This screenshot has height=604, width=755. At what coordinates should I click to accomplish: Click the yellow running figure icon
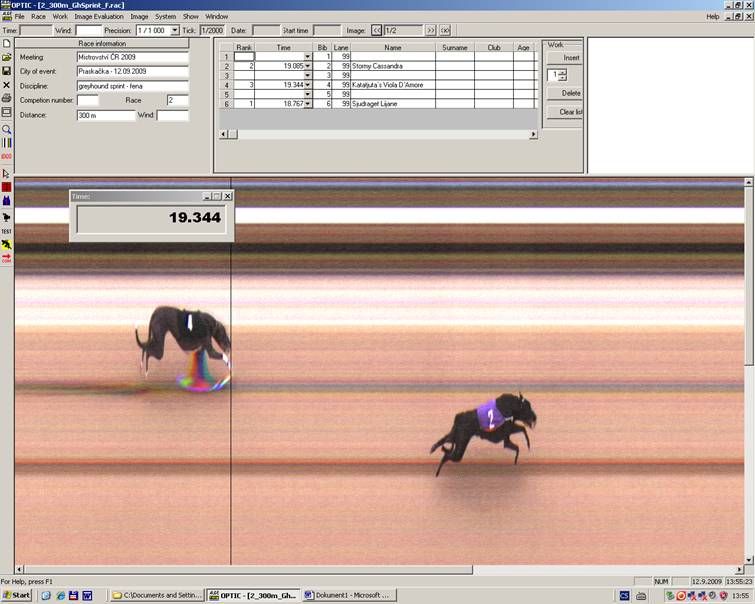6,245
